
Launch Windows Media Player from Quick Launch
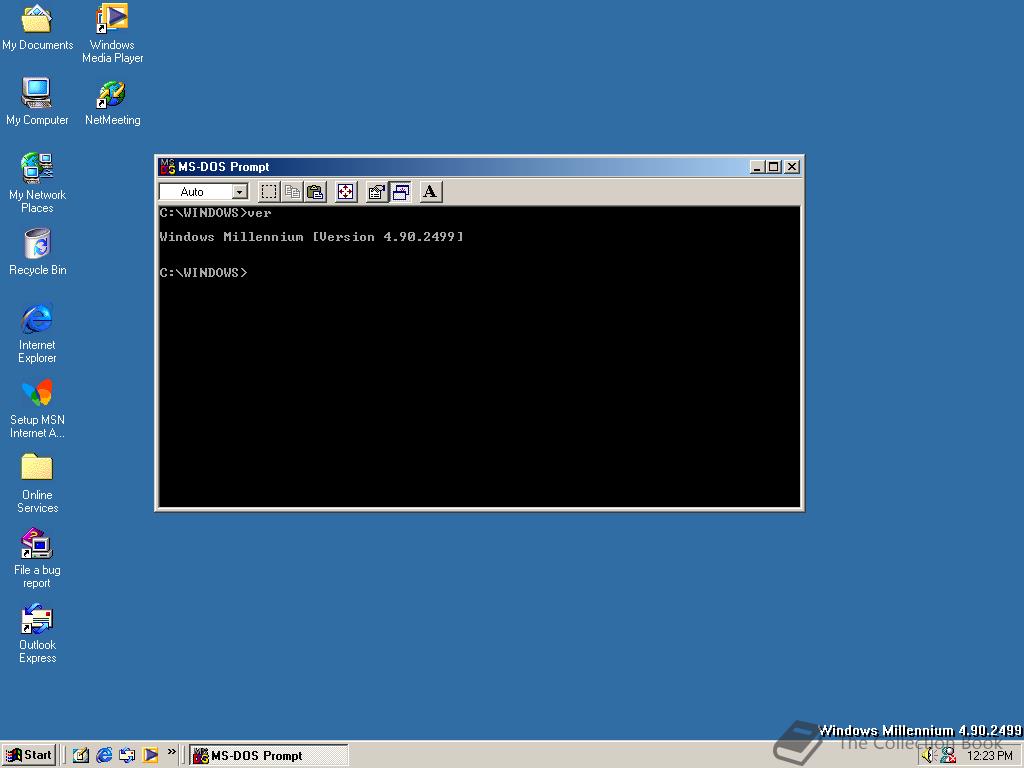point(150,755)
